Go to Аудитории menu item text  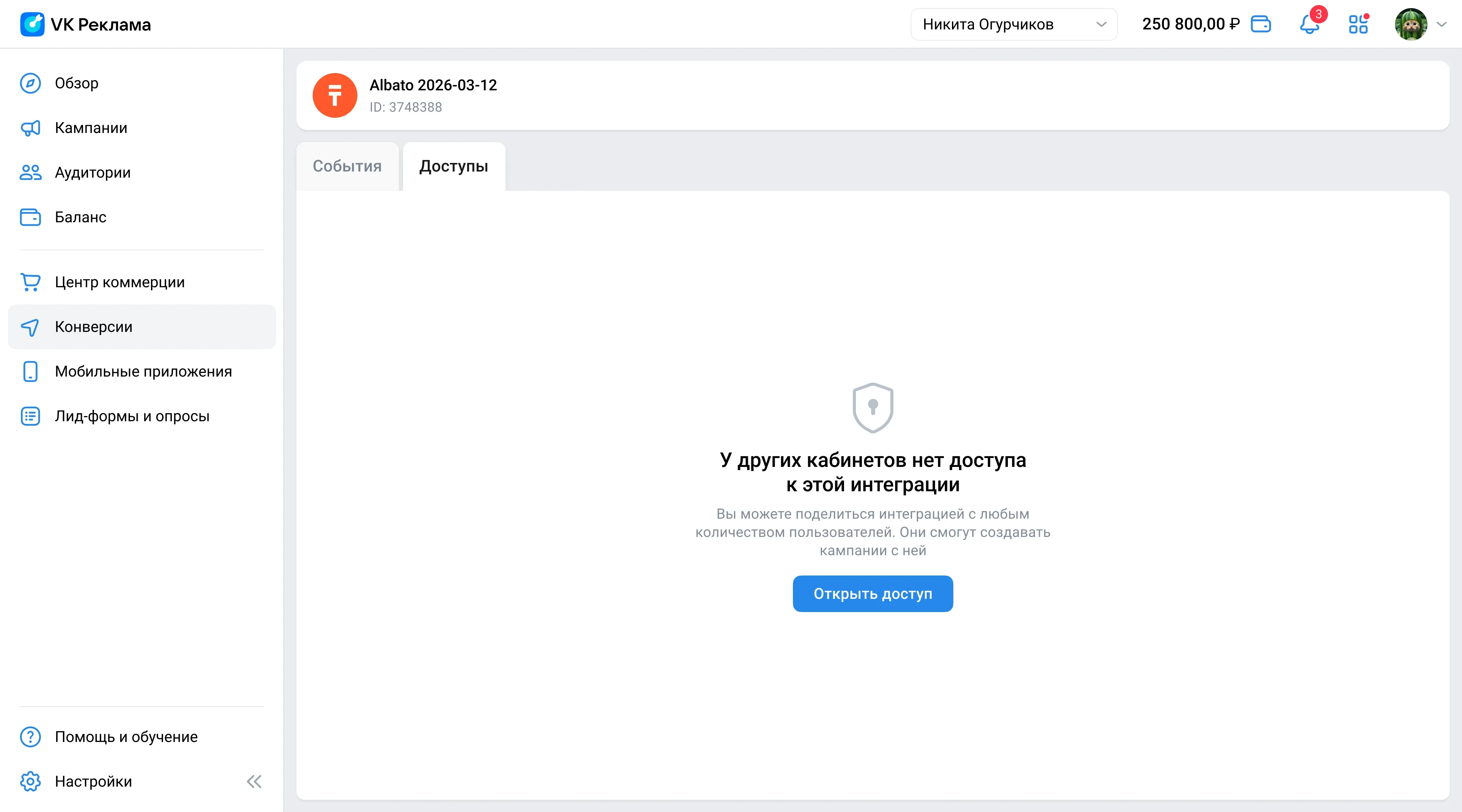click(92, 173)
